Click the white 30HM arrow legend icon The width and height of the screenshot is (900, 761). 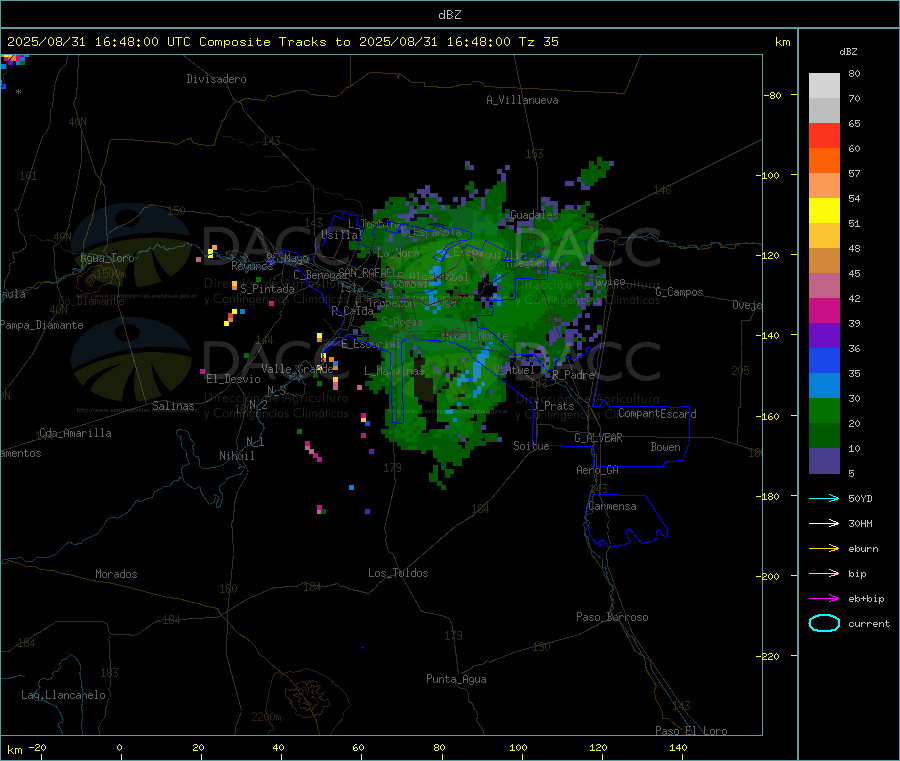(x=824, y=523)
